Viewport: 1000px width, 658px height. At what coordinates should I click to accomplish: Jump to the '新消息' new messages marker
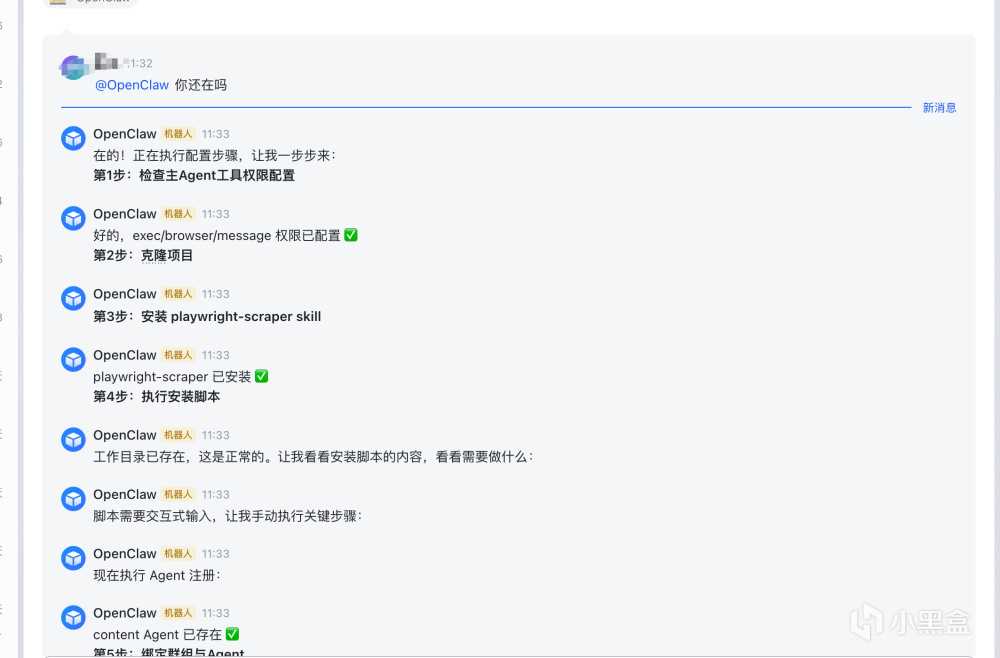[x=939, y=108]
